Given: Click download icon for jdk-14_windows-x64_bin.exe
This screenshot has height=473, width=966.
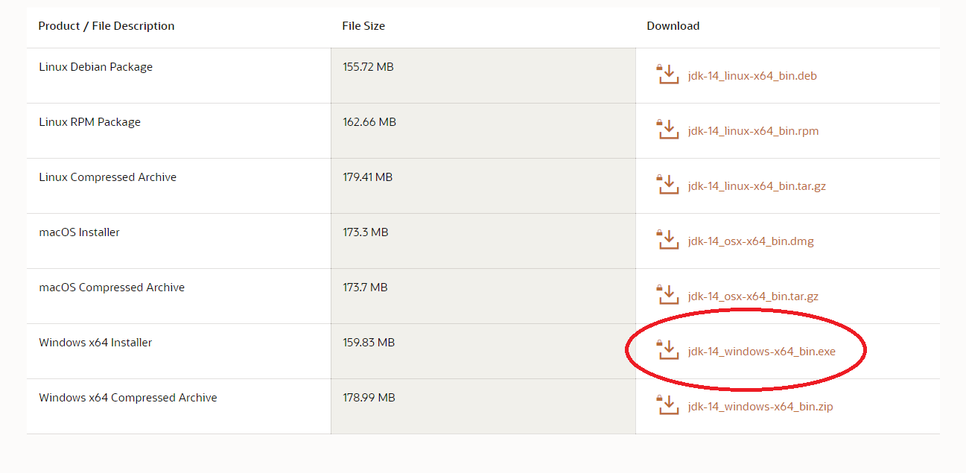Looking at the screenshot, I should [668, 349].
